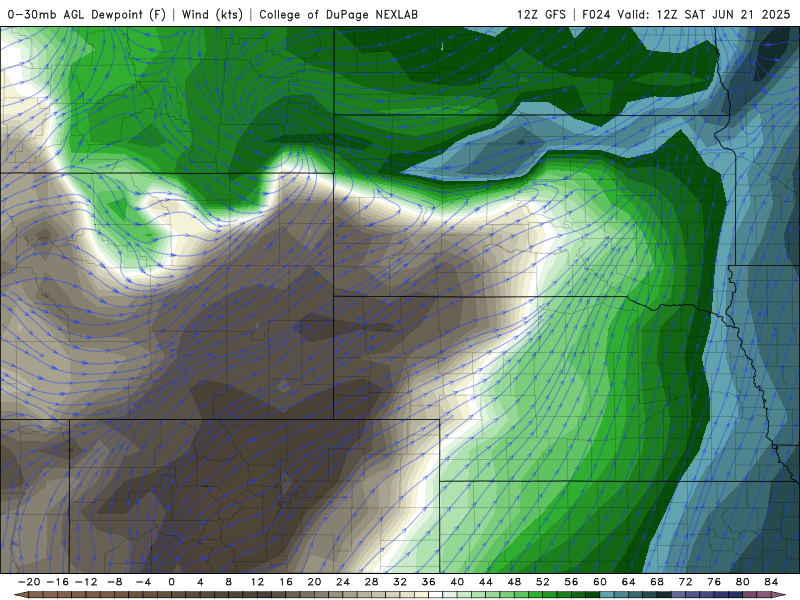Click the 28 value on the color scale
This screenshot has width=800, height=600.
pyautogui.click(x=371, y=582)
